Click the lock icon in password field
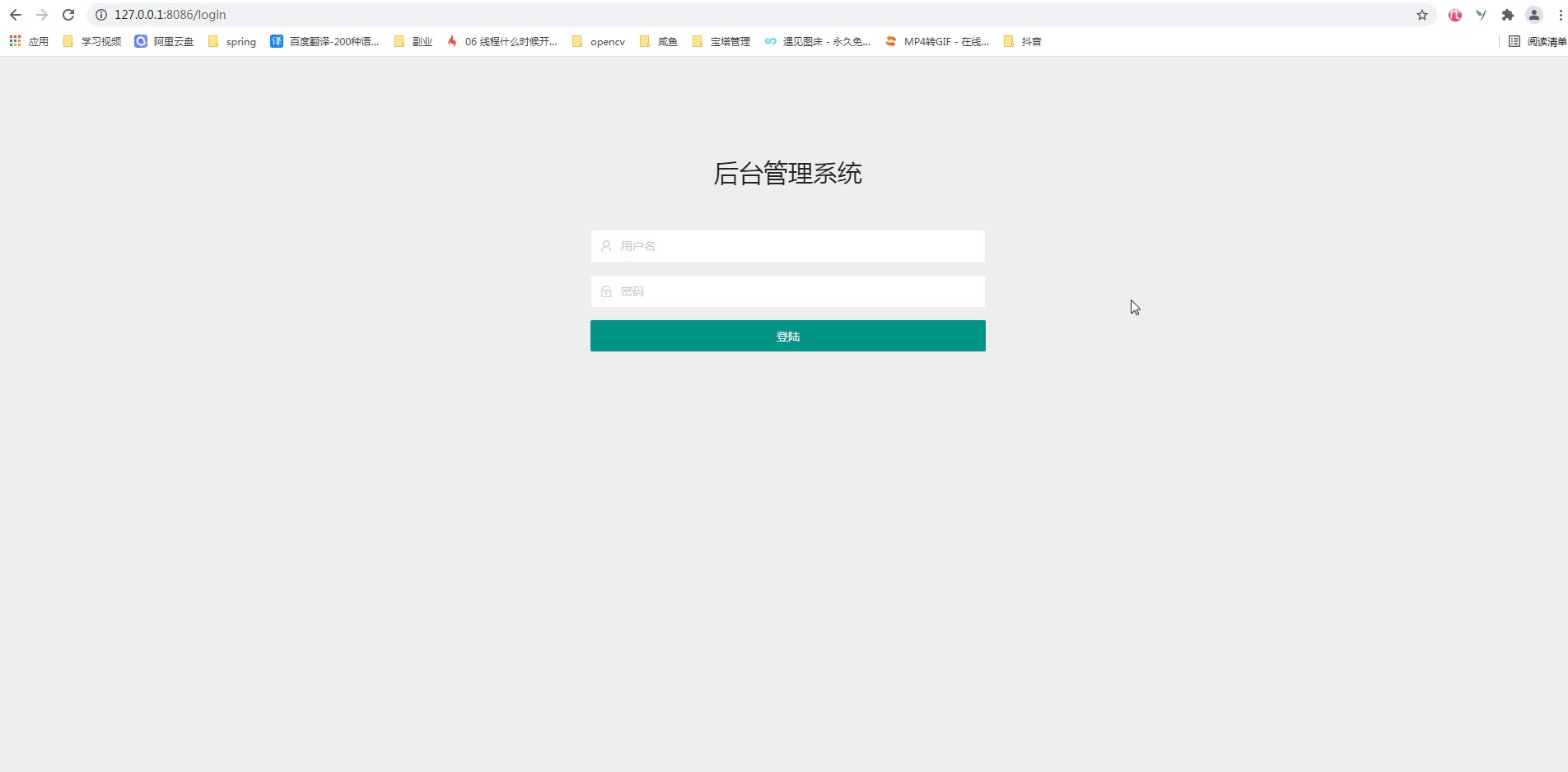The height and width of the screenshot is (772, 1568). click(606, 291)
